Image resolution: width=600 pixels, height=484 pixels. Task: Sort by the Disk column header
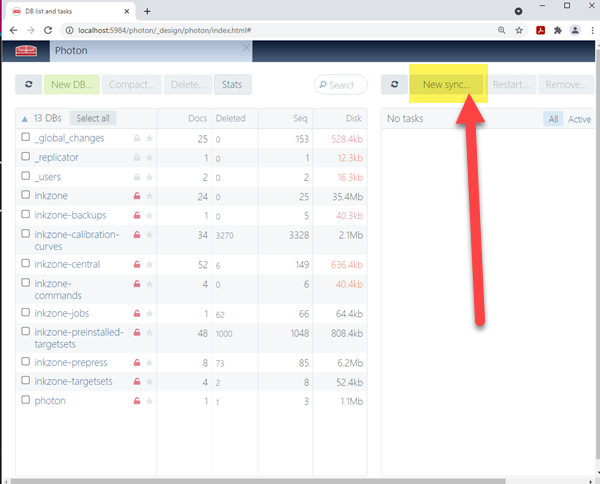click(x=354, y=119)
